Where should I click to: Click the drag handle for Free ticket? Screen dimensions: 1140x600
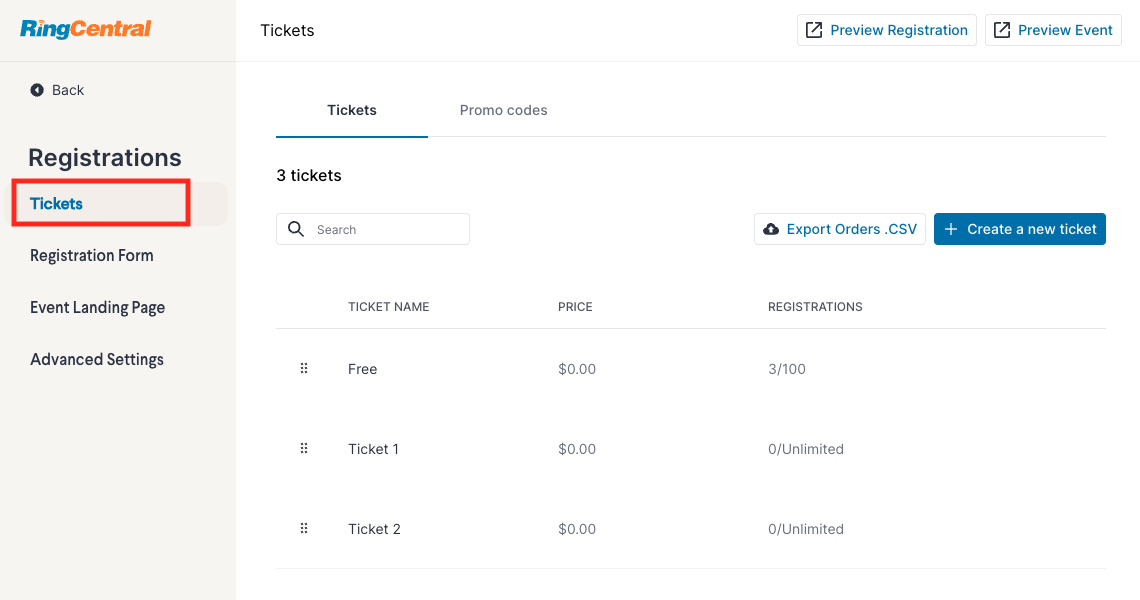(x=304, y=369)
